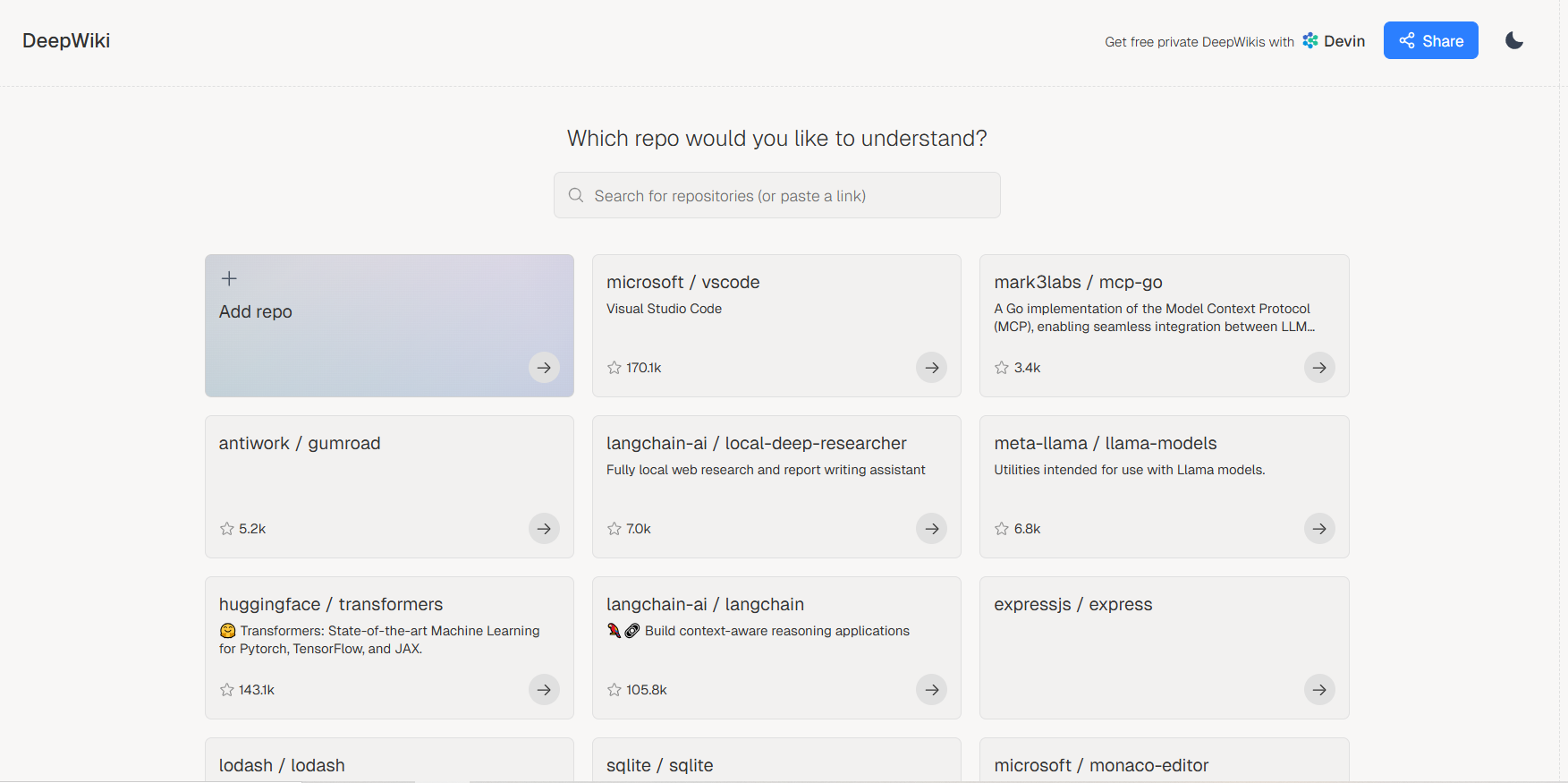Click the 170.1k star count
The height and width of the screenshot is (783, 1568).
pos(644,368)
